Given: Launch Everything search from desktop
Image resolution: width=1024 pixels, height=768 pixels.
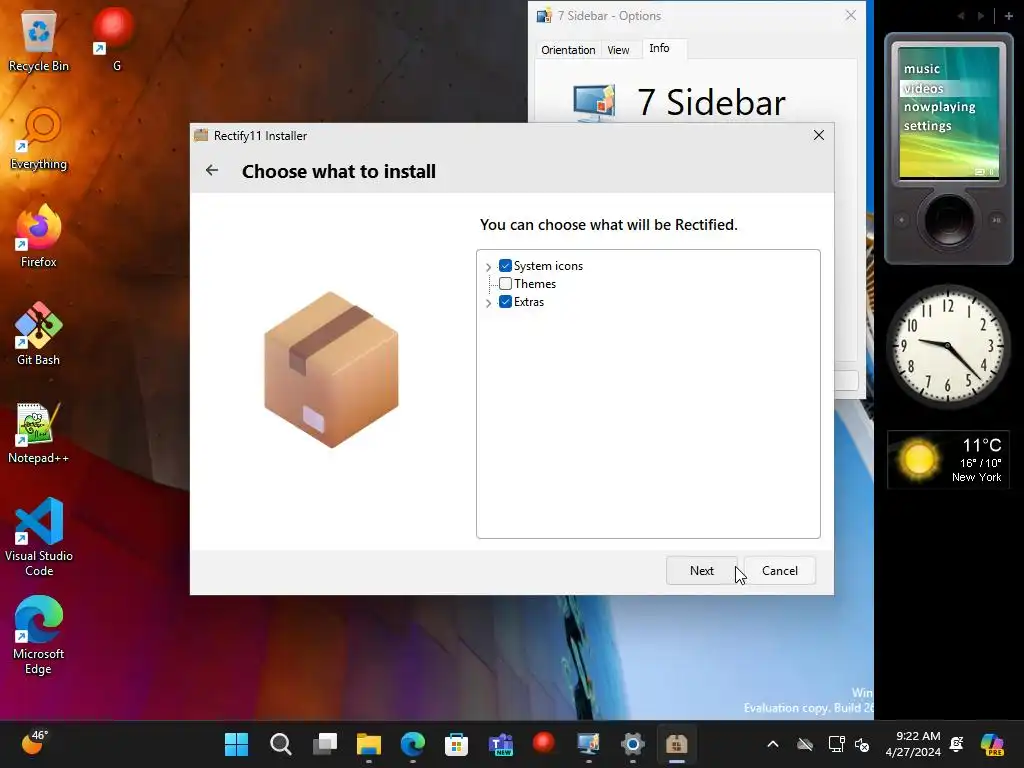Looking at the screenshot, I should click(x=39, y=139).
